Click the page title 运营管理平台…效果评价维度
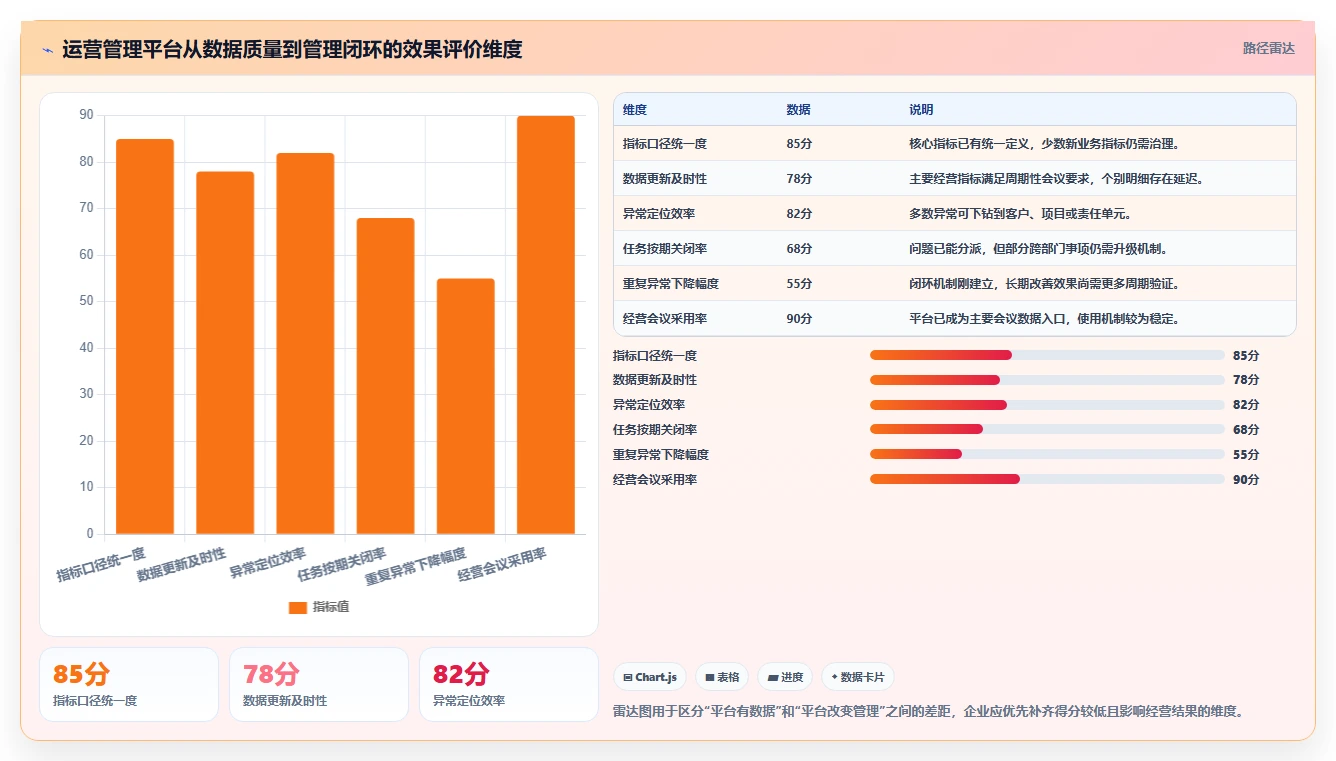The width and height of the screenshot is (1336, 761). pyautogui.click(x=292, y=49)
